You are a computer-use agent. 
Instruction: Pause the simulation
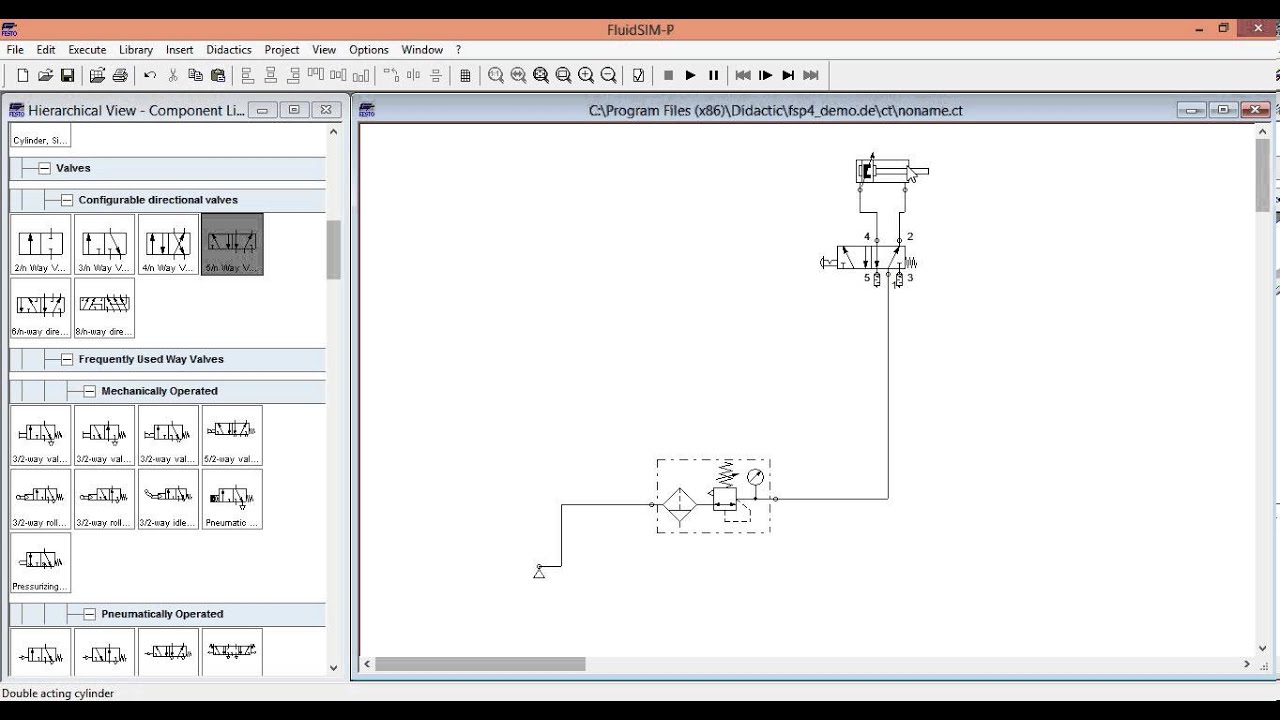713,75
